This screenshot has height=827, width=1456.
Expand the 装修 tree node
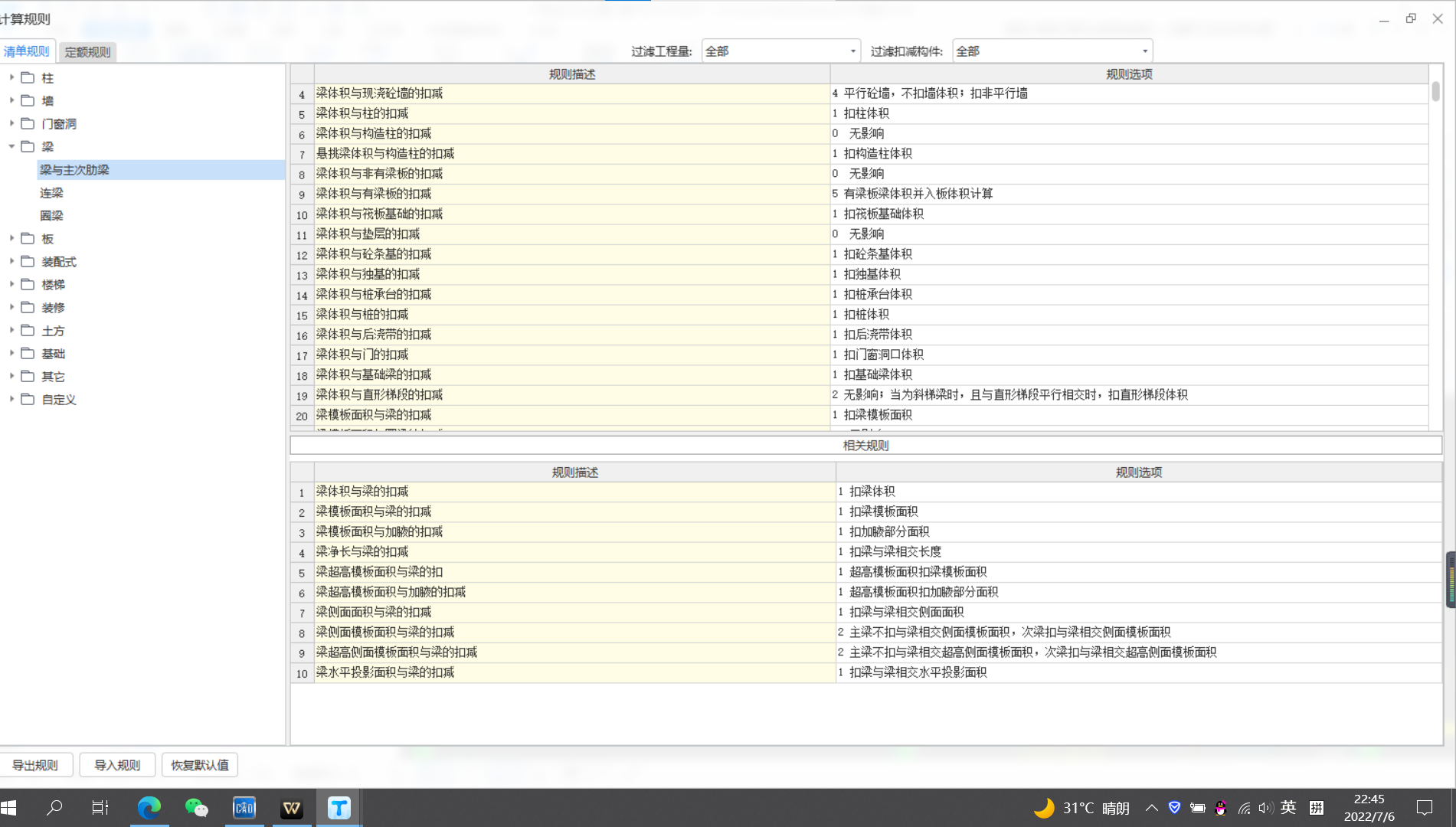pyautogui.click(x=11, y=307)
